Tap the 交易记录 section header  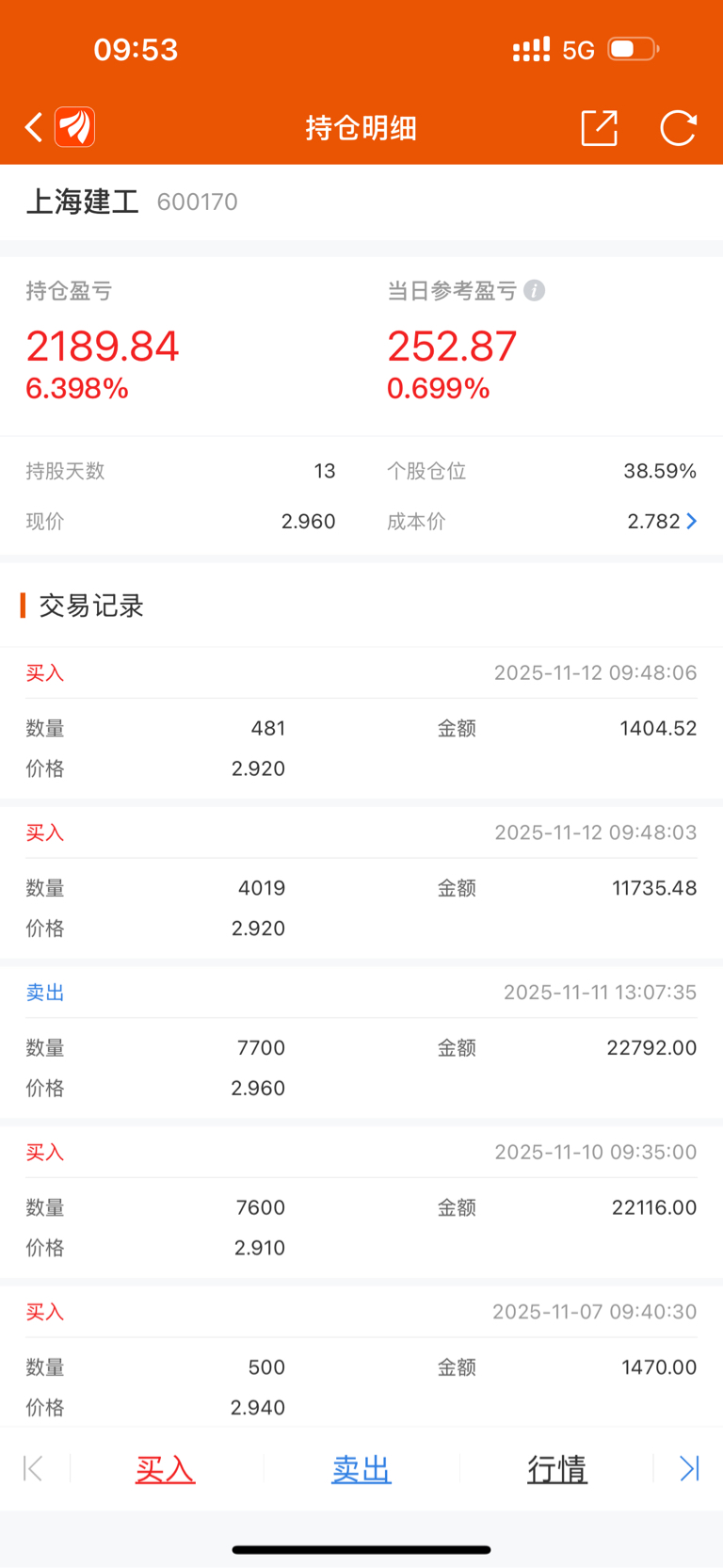[90, 606]
